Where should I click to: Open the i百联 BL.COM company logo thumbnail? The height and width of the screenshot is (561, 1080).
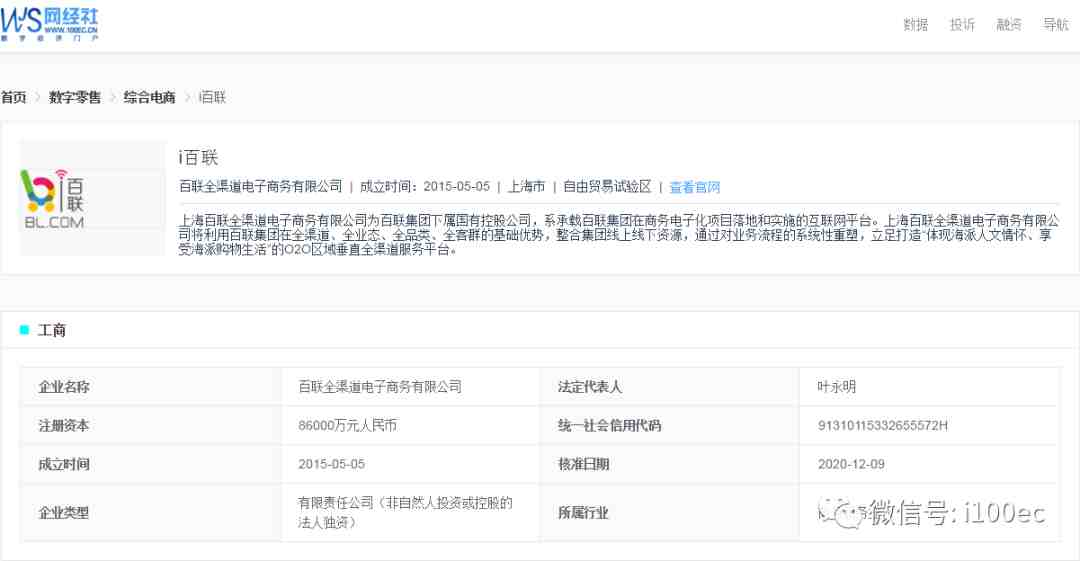(92, 198)
